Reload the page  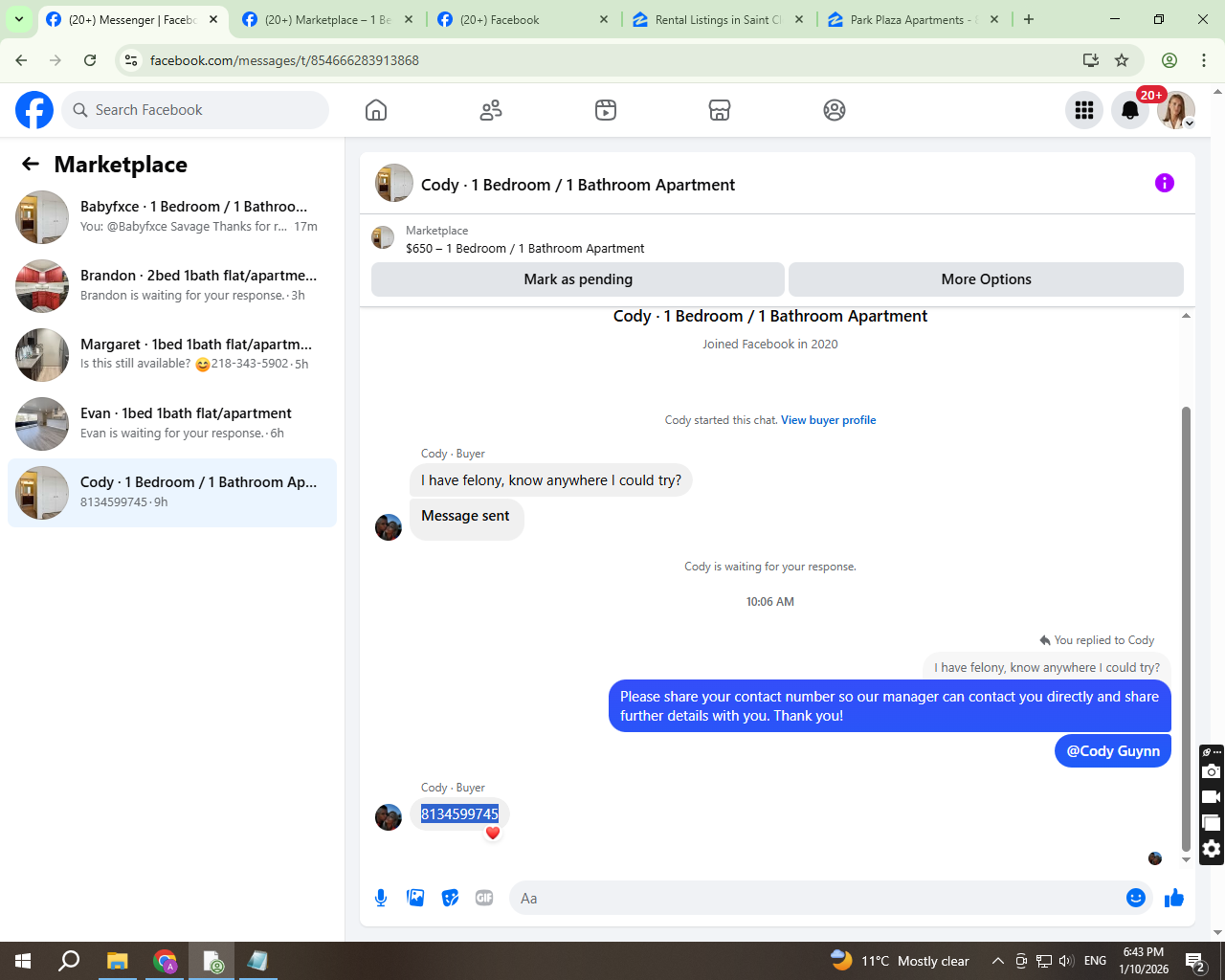[x=90, y=60]
